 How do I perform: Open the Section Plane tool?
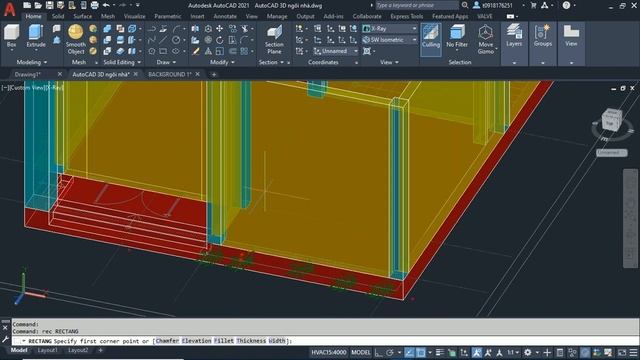coord(274,39)
